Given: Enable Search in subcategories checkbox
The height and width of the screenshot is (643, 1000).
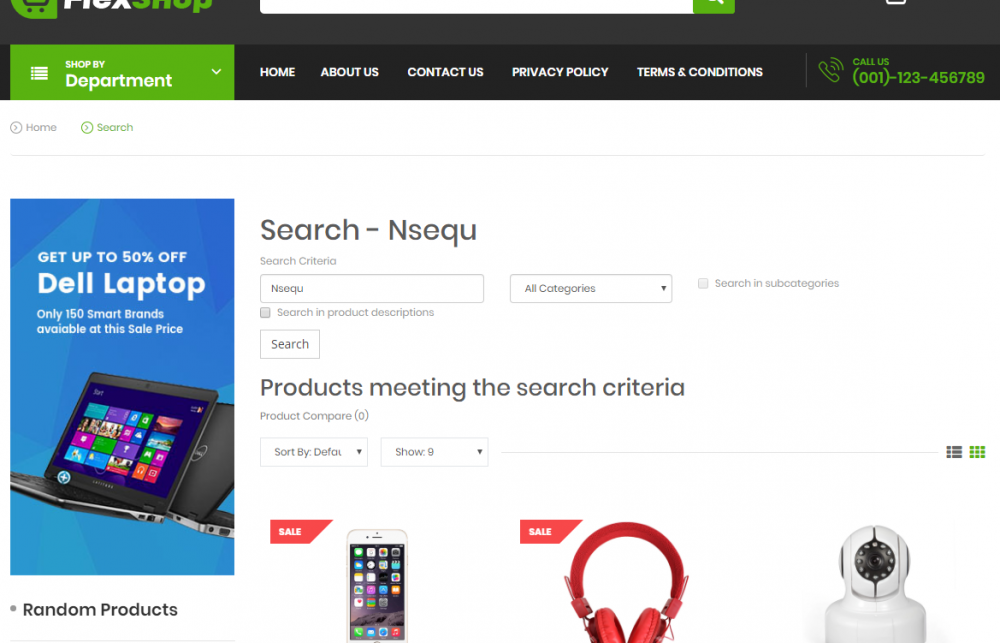Looking at the screenshot, I should 703,283.
